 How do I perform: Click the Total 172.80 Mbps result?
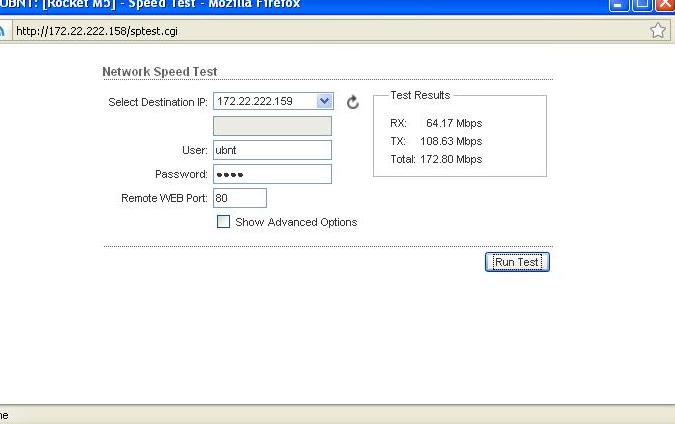point(436,159)
